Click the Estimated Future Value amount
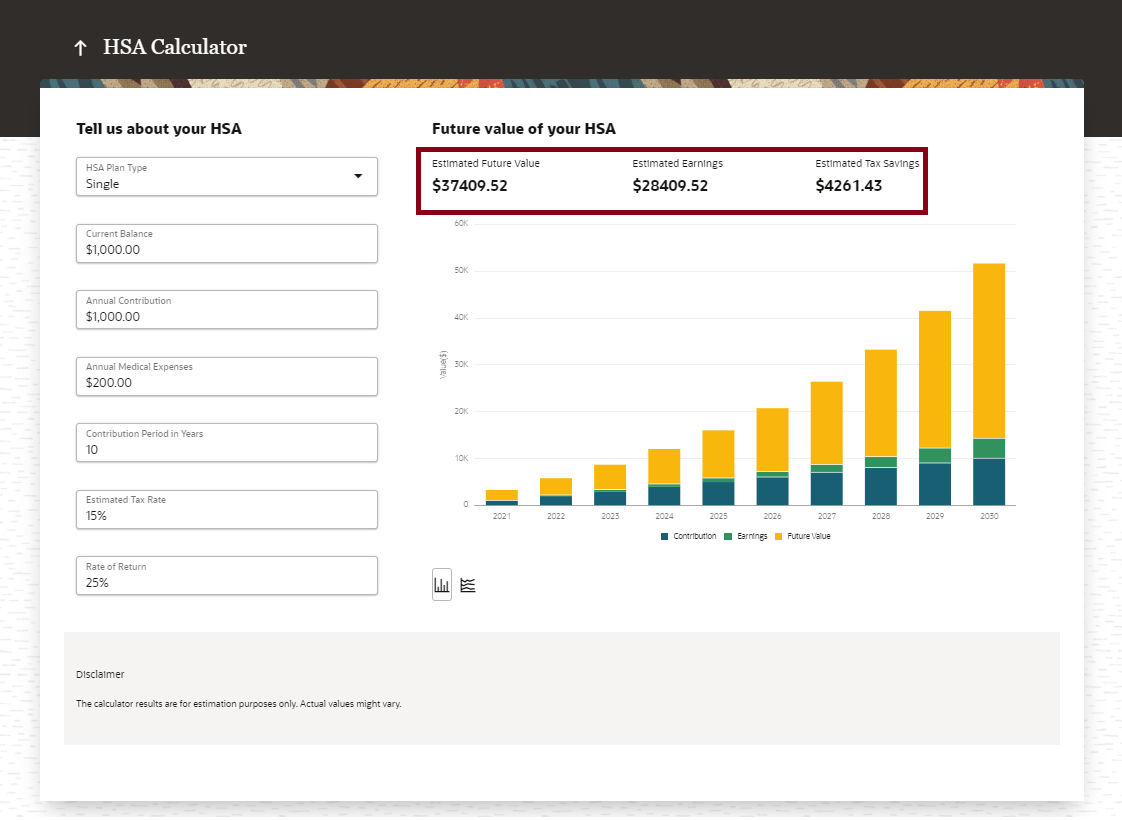 tap(470, 186)
